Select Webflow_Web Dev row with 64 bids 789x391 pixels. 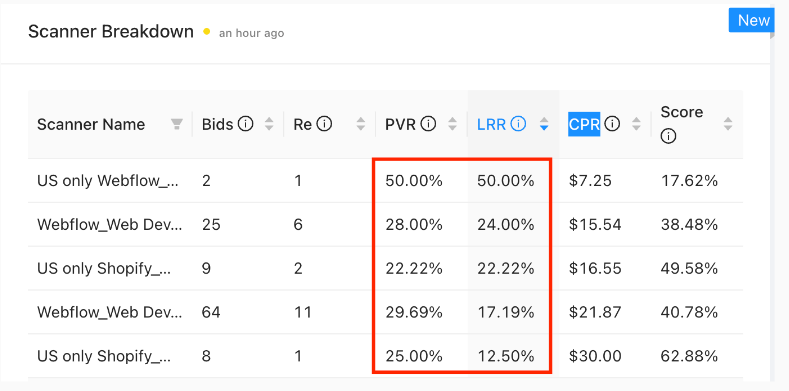tap(385, 312)
